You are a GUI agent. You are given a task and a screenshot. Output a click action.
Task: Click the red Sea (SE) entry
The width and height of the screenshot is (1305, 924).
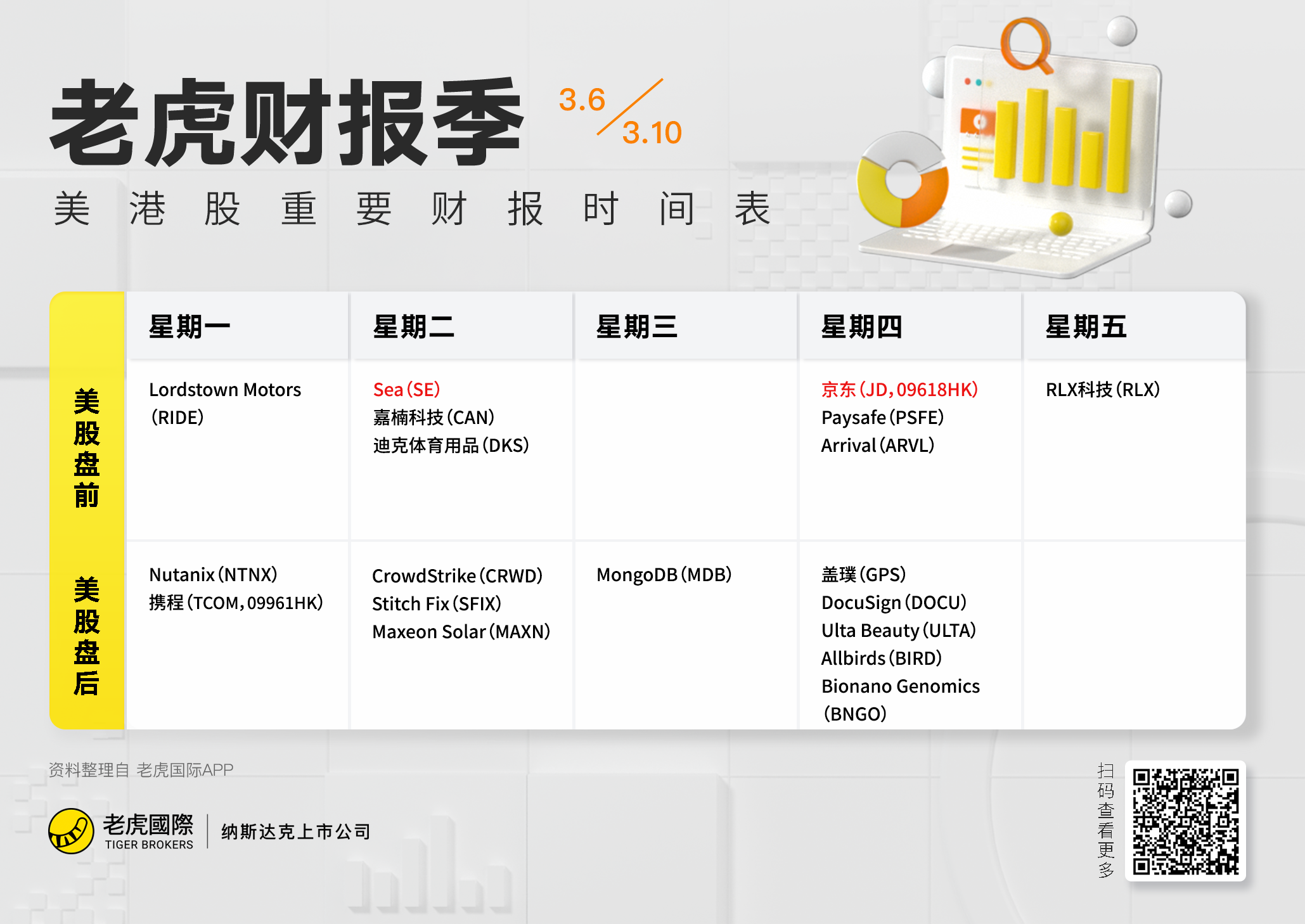tap(406, 389)
